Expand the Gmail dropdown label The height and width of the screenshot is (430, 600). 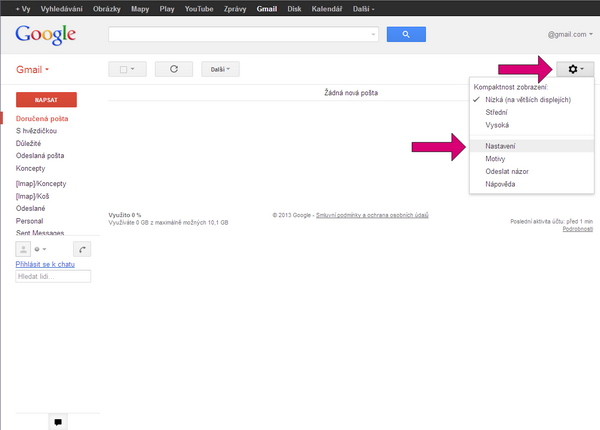[x=33, y=70]
